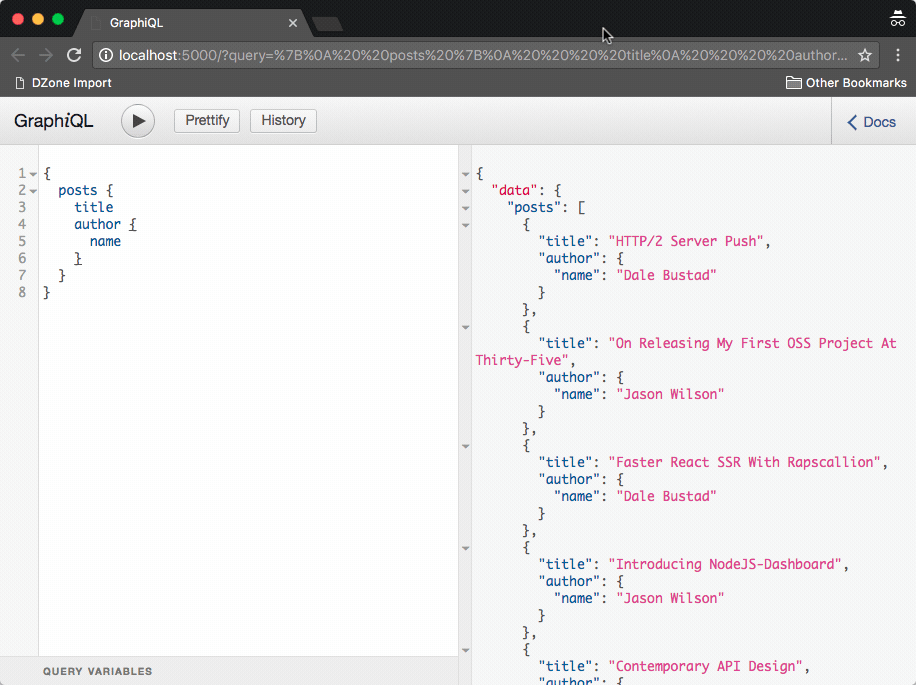The width and height of the screenshot is (916, 685).
Task: Click the "posts" key in the results
Action: click(533, 207)
